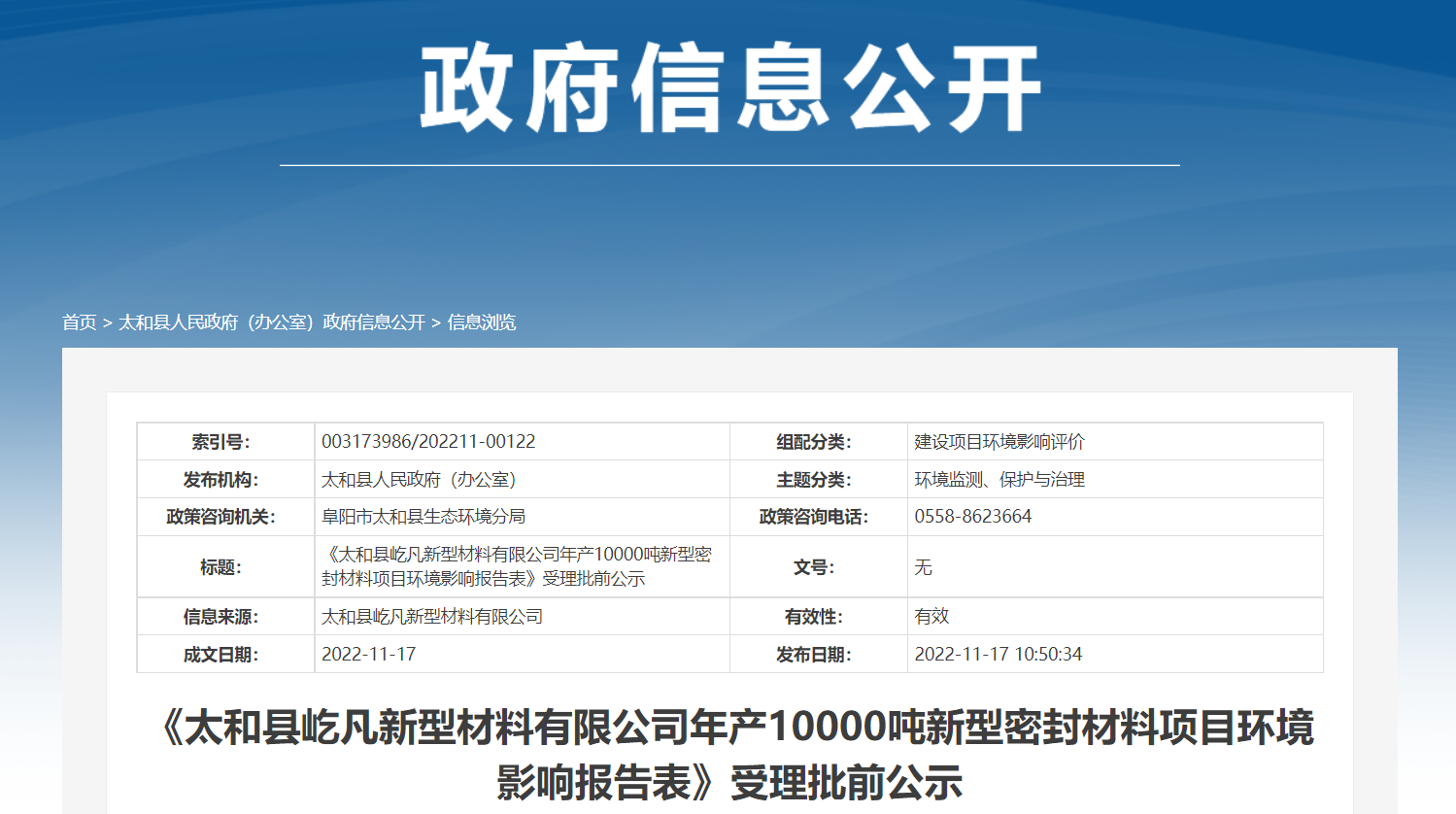Click the 政策咨询机关 label
1456x814 pixels.
(220, 517)
